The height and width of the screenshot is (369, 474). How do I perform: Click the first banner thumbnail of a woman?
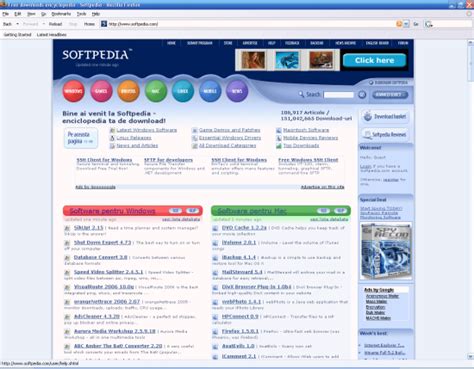click(x=253, y=60)
